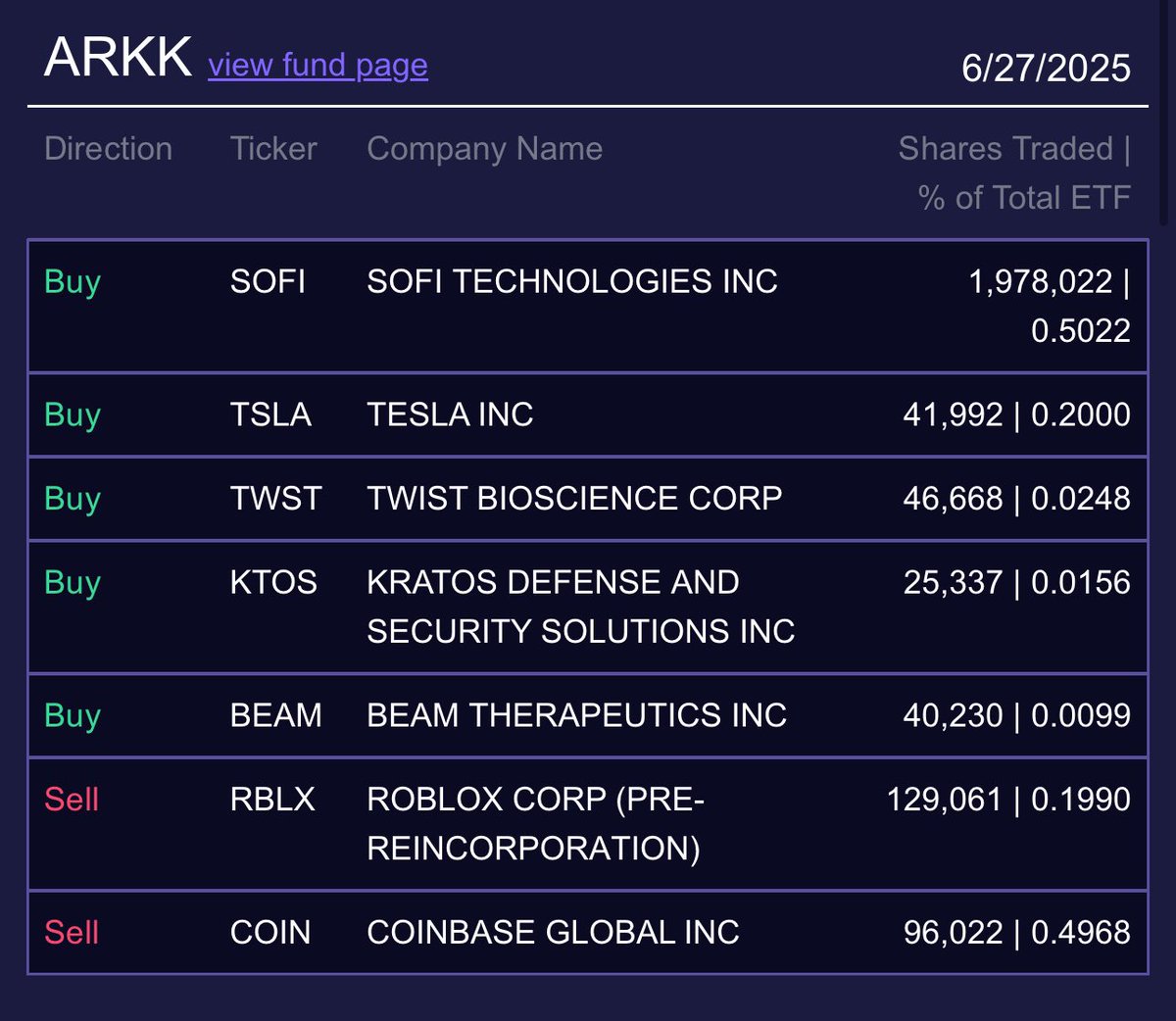Click the Direction column header
Viewport: 1176px width, 1021px height.
point(108,149)
